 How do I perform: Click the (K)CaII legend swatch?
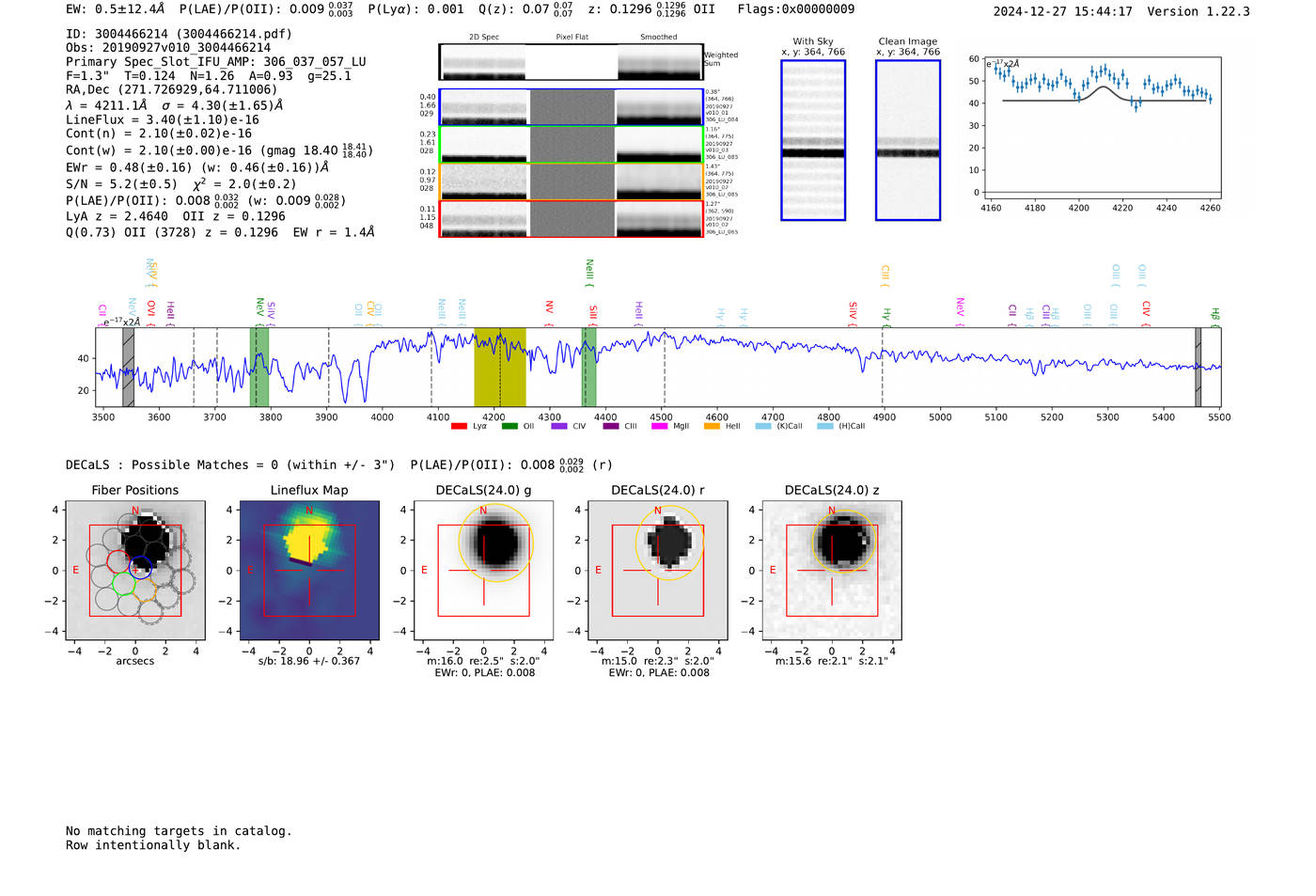click(763, 426)
